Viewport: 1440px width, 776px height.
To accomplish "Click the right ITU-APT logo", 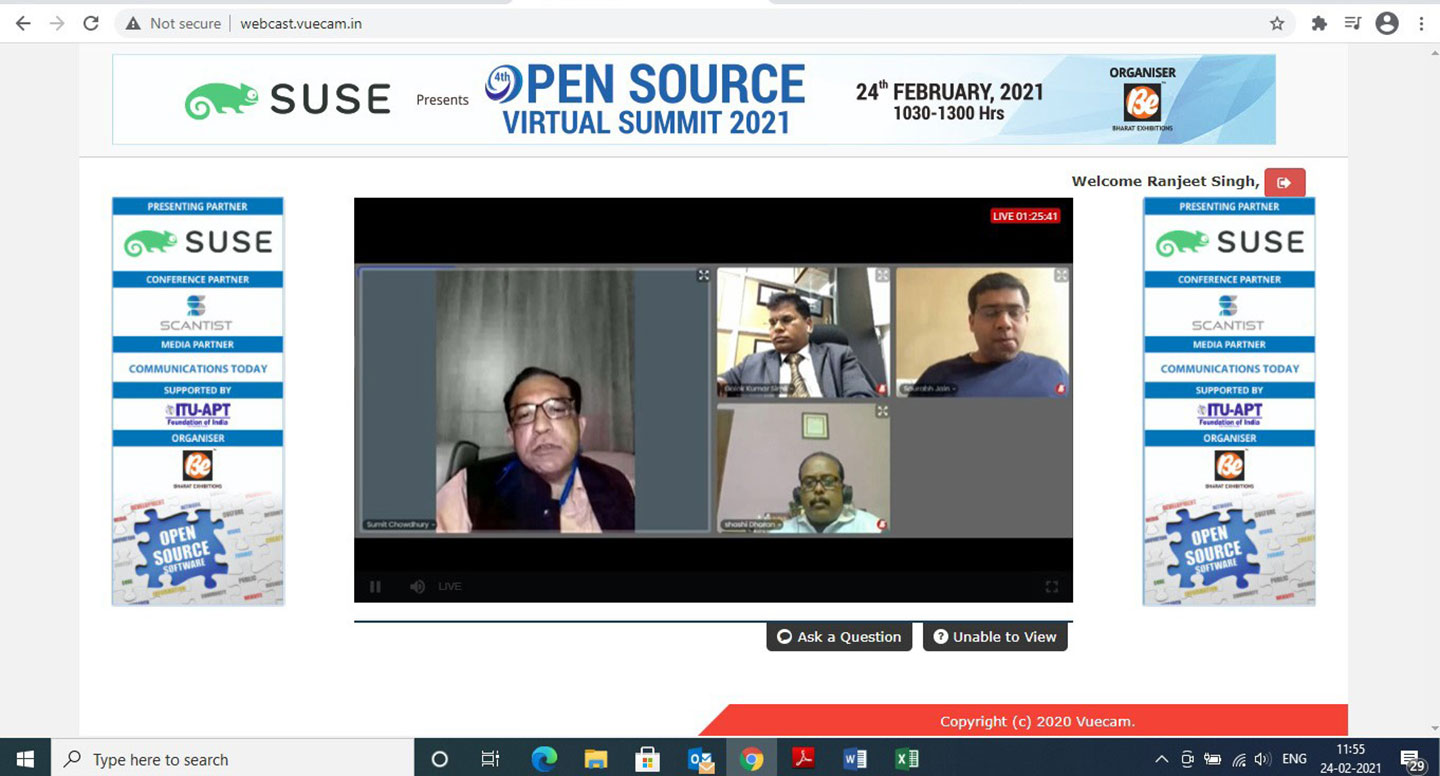I will (x=1229, y=413).
